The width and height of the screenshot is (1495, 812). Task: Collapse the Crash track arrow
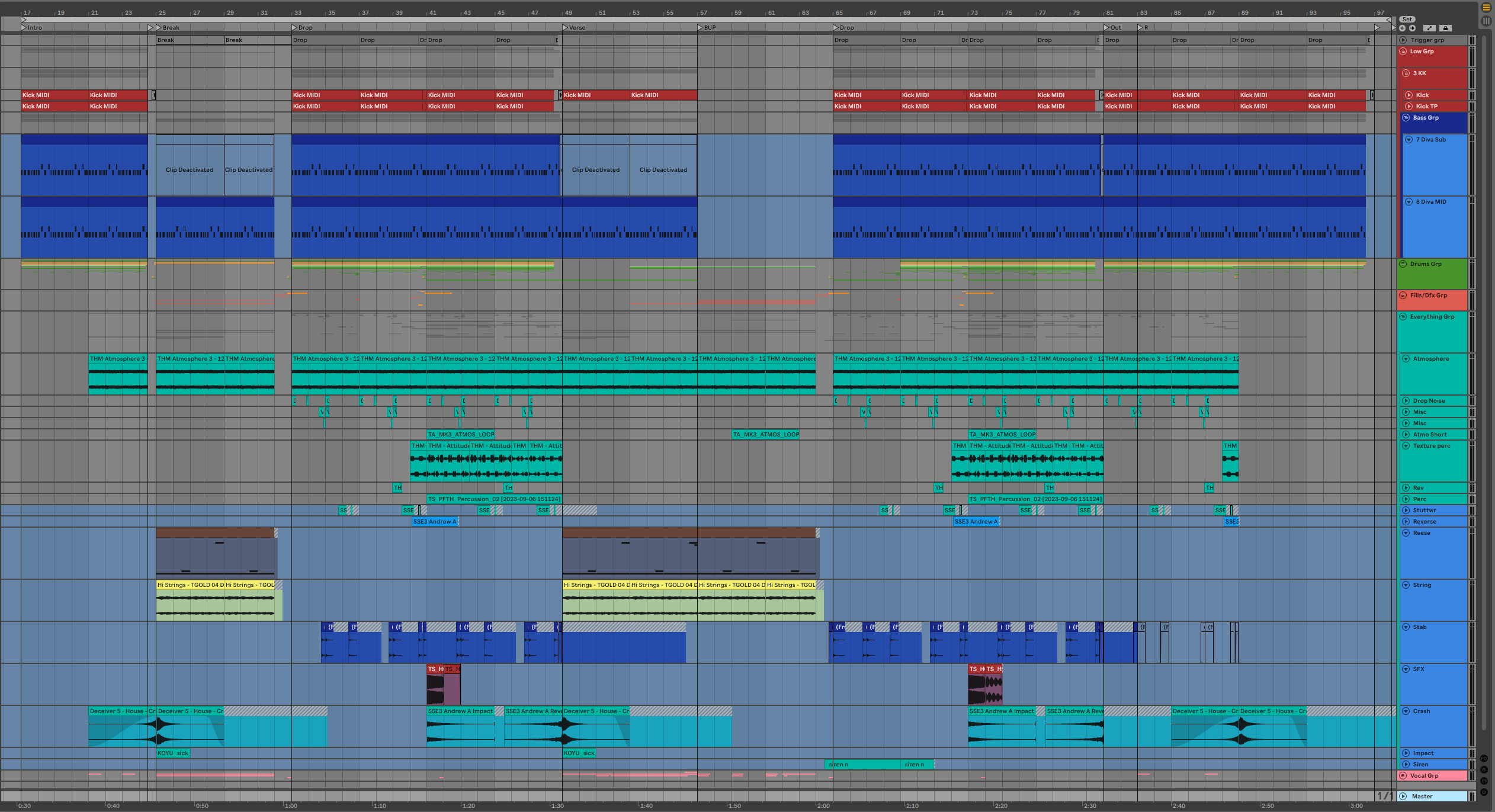click(1406, 711)
